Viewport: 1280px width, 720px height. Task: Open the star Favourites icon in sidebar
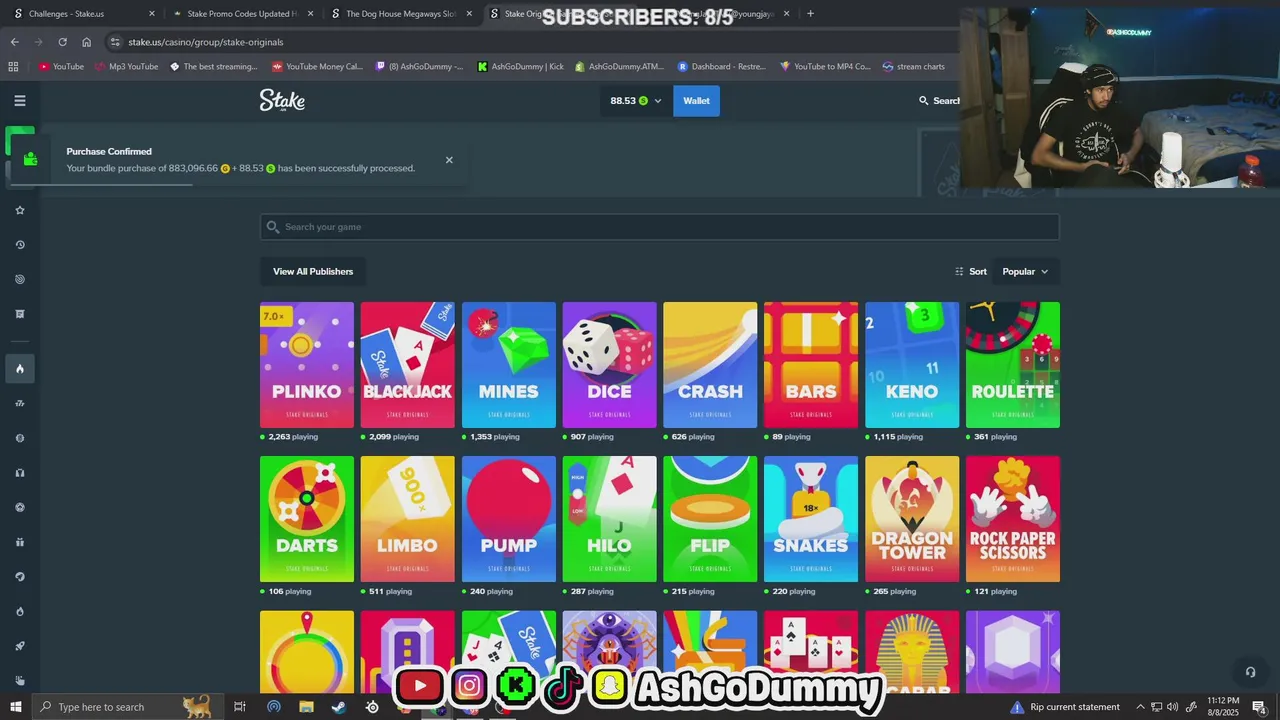pyautogui.click(x=19, y=210)
